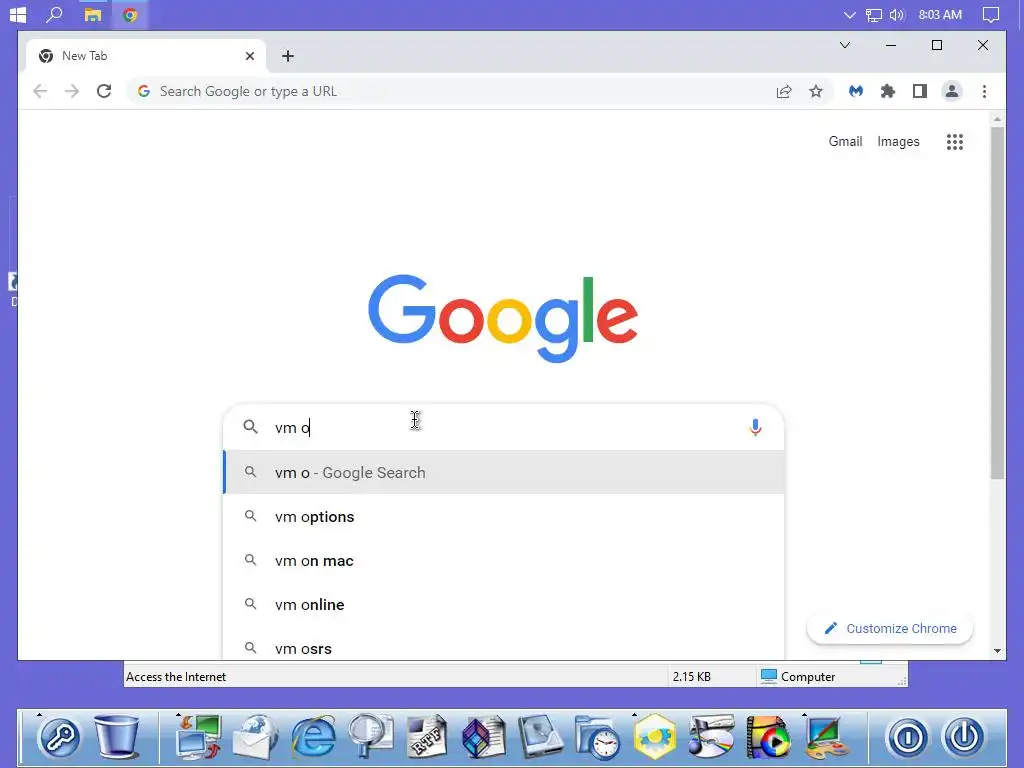Click the standby button in dock
Screen dimensions: 1024x768
pos(908,738)
